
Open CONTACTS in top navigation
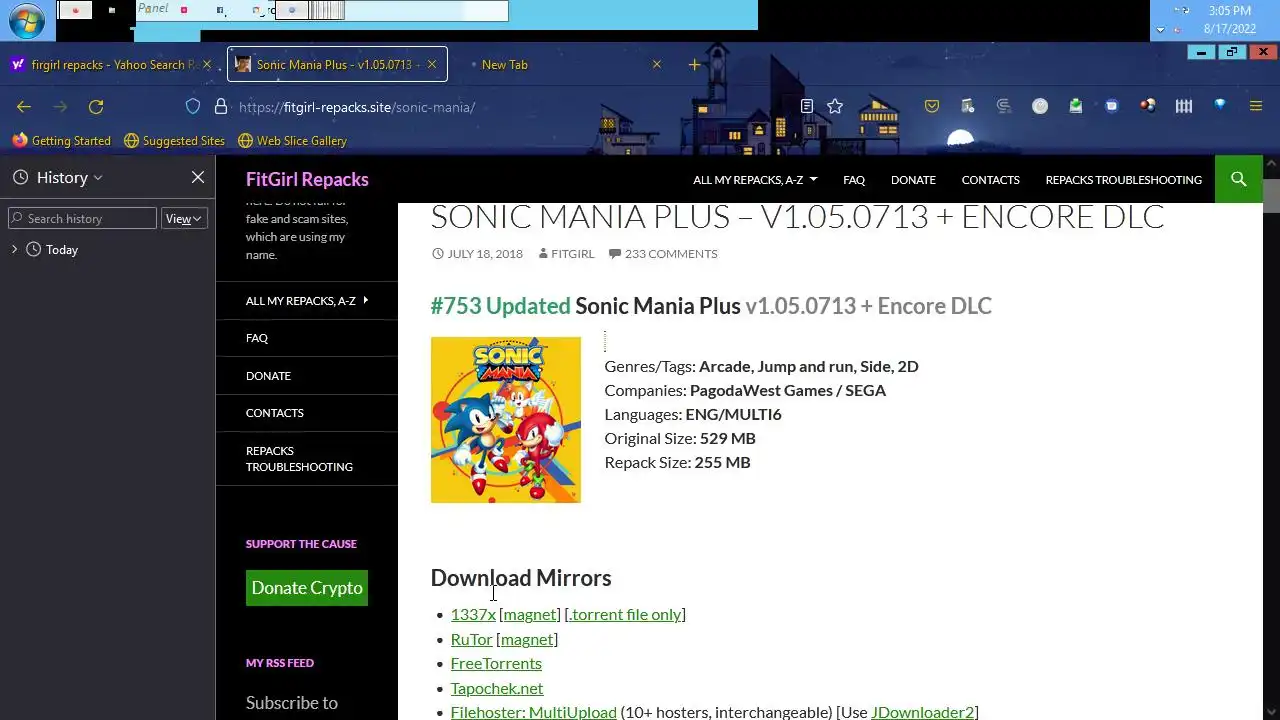(x=990, y=180)
